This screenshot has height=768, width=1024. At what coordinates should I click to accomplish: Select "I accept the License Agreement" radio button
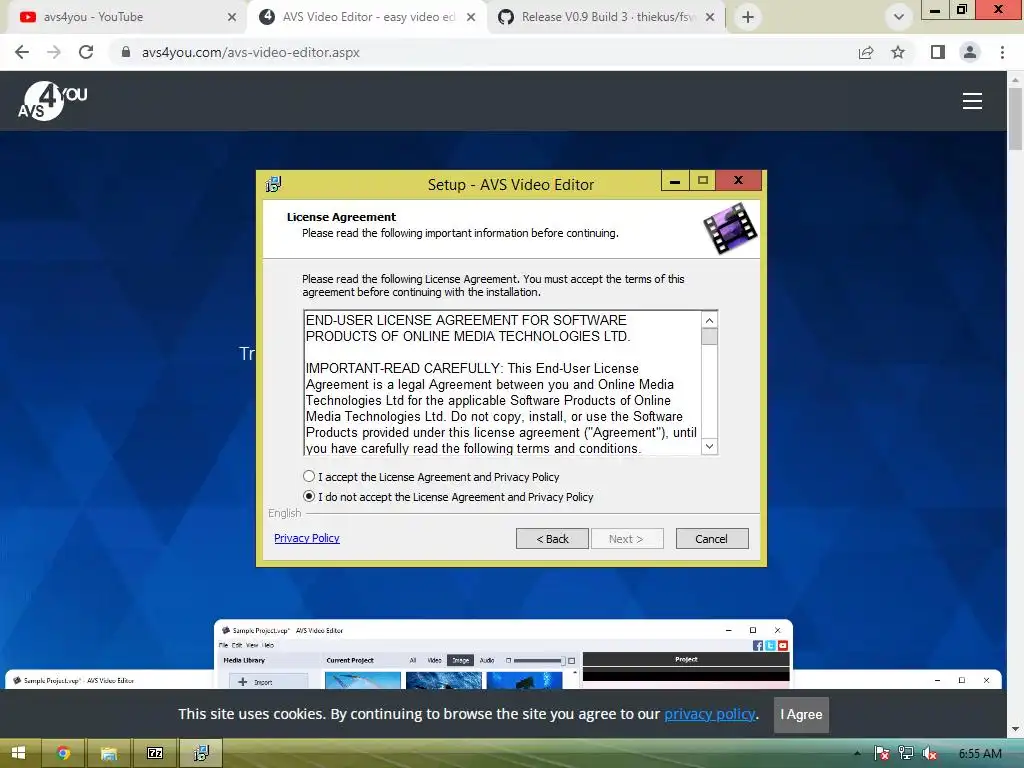click(x=309, y=477)
